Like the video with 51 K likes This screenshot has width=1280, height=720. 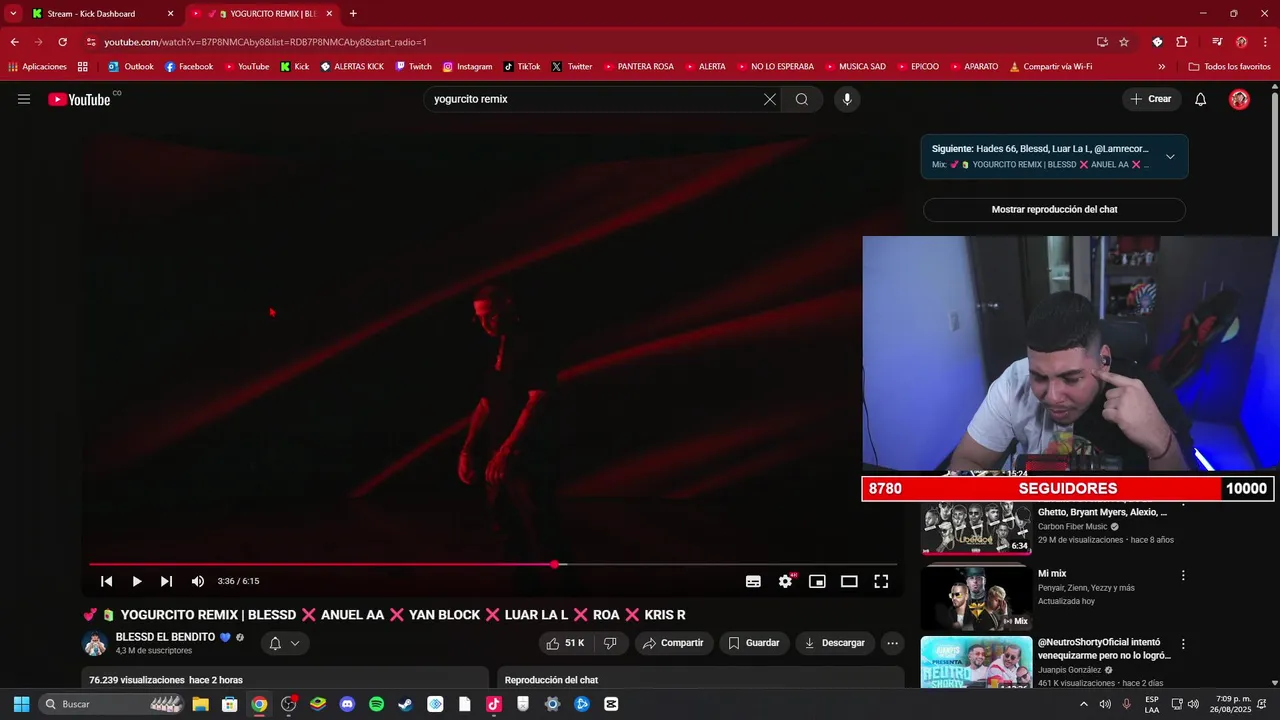coord(565,643)
